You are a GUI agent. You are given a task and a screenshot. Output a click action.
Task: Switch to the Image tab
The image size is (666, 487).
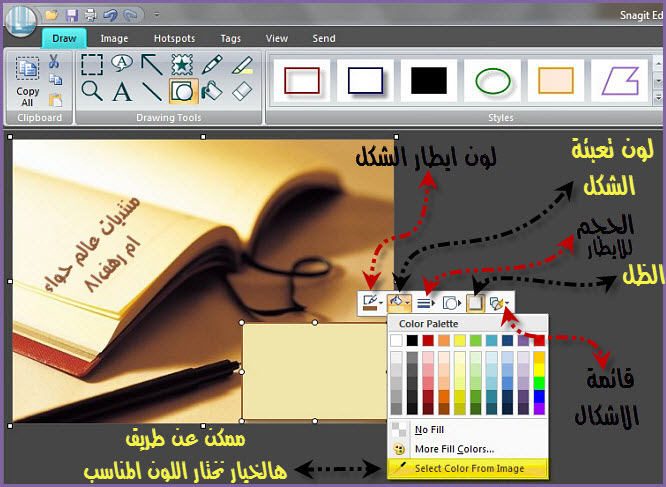pyautogui.click(x=114, y=38)
